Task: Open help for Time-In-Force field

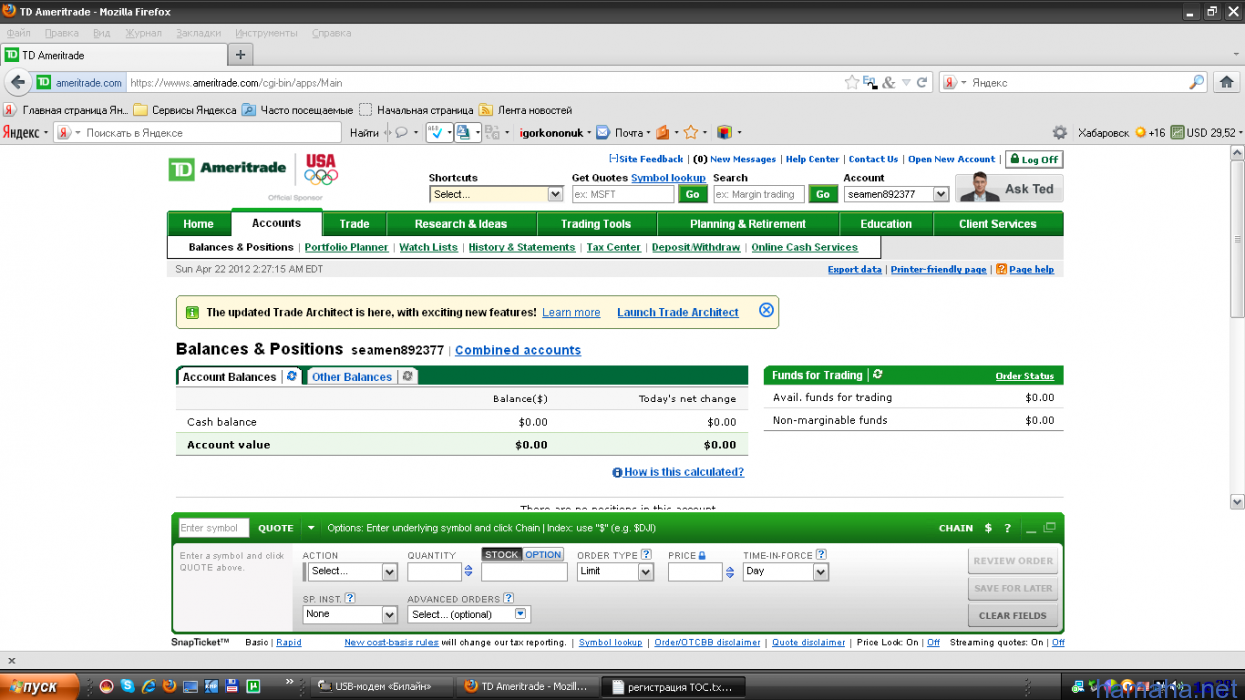Action: (x=821, y=554)
